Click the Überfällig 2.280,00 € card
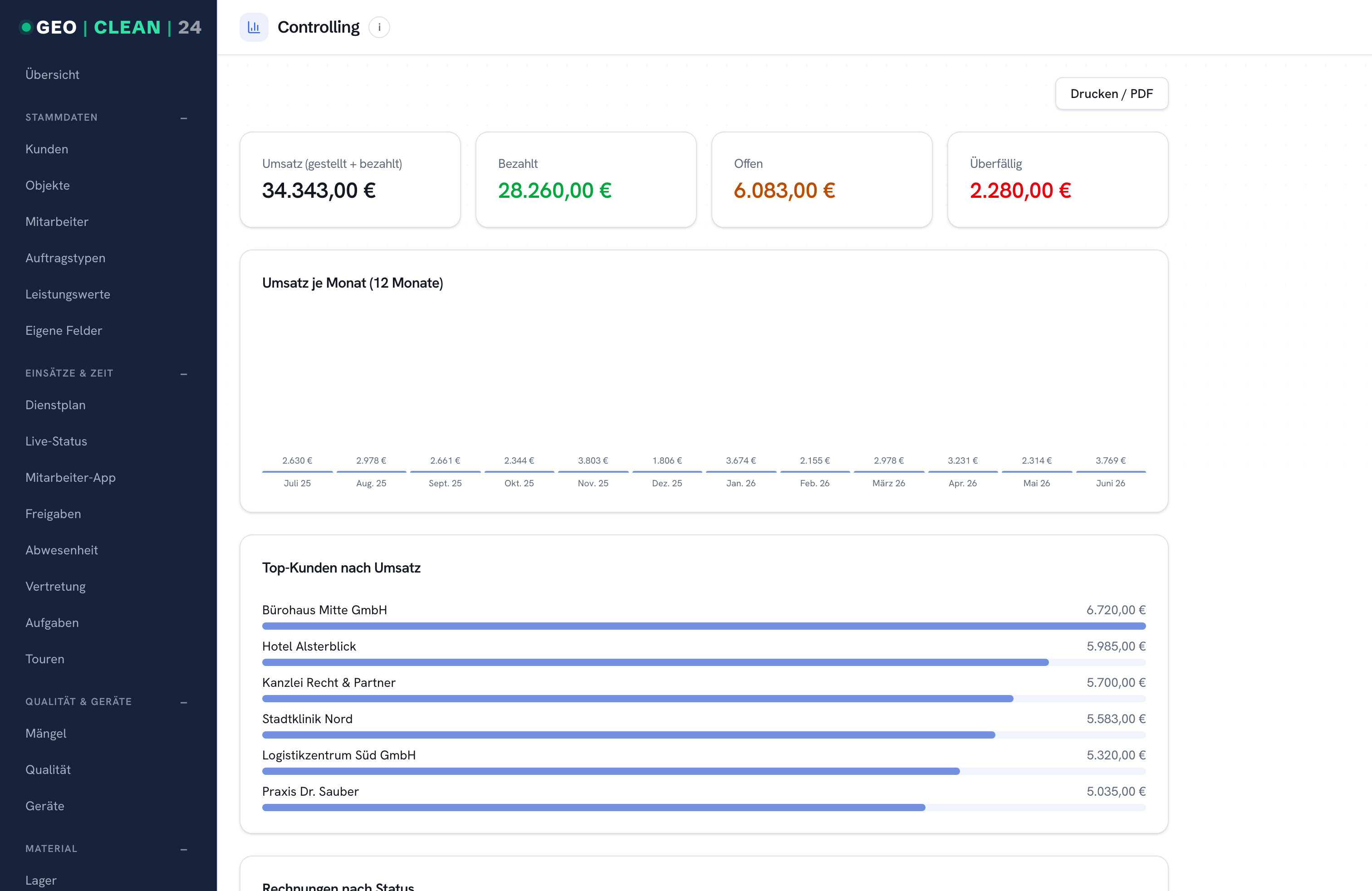1372x891 pixels. pos(1058,179)
